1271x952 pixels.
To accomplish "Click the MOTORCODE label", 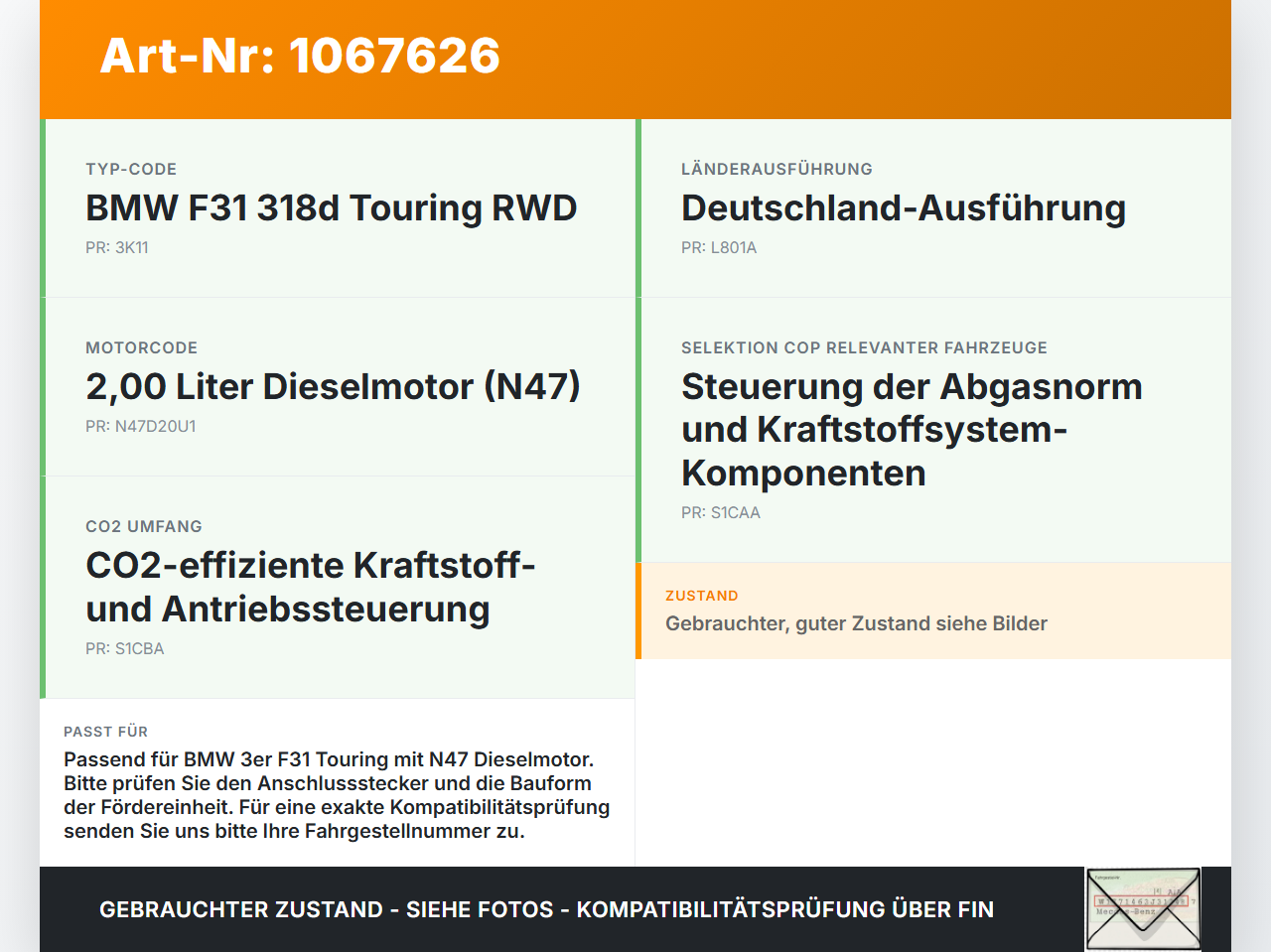I will tap(142, 347).
